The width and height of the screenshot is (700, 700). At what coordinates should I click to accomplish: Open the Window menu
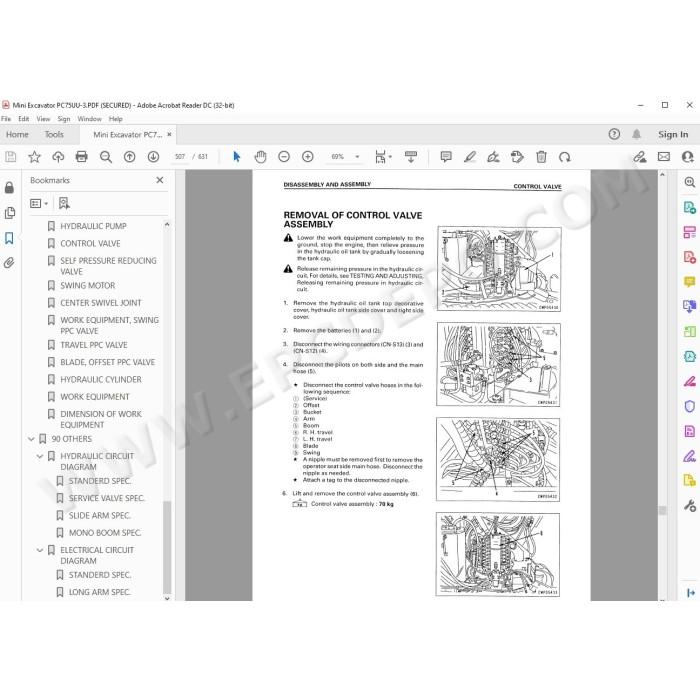89,119
